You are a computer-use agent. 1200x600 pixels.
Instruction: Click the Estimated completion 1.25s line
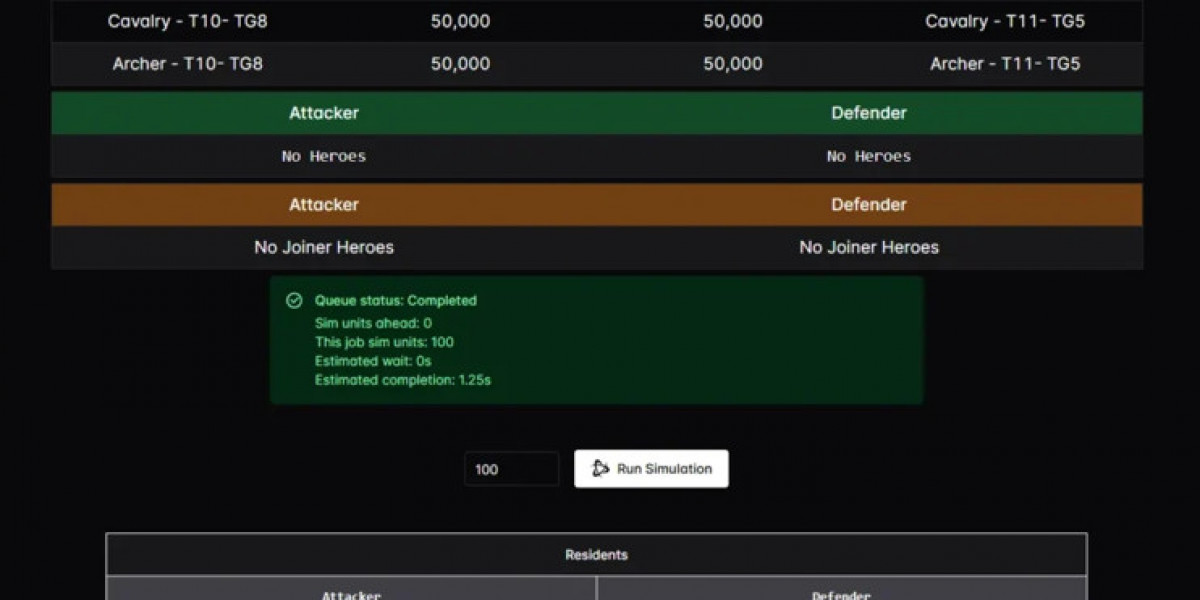click(x=402, y=380)
